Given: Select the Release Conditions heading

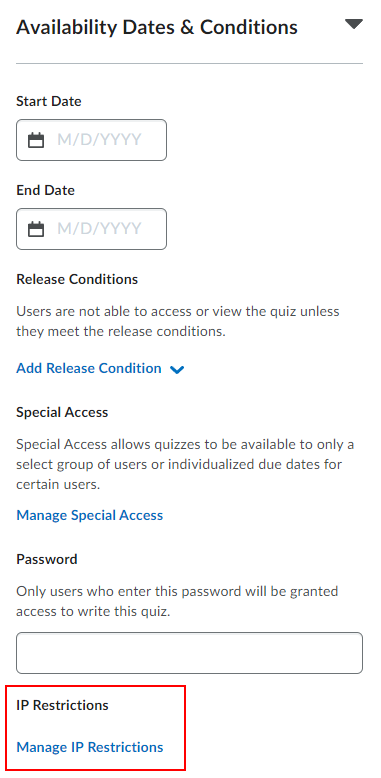Looking at the screenshot, I should tap(77, 279).
